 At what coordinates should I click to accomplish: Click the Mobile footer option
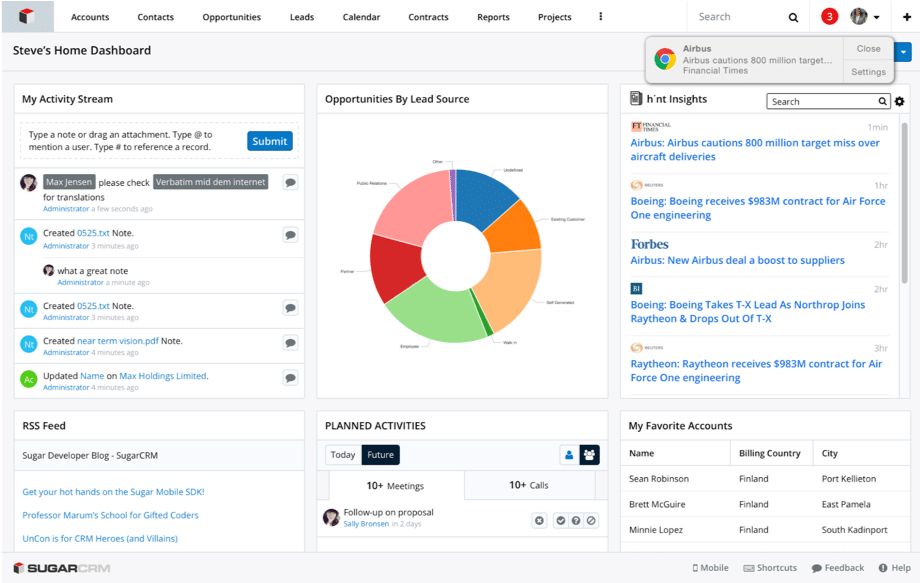(x=710, y=568)
